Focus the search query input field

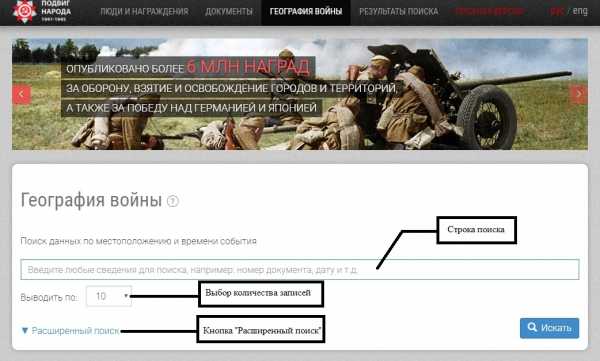click(x=300, y=270)
